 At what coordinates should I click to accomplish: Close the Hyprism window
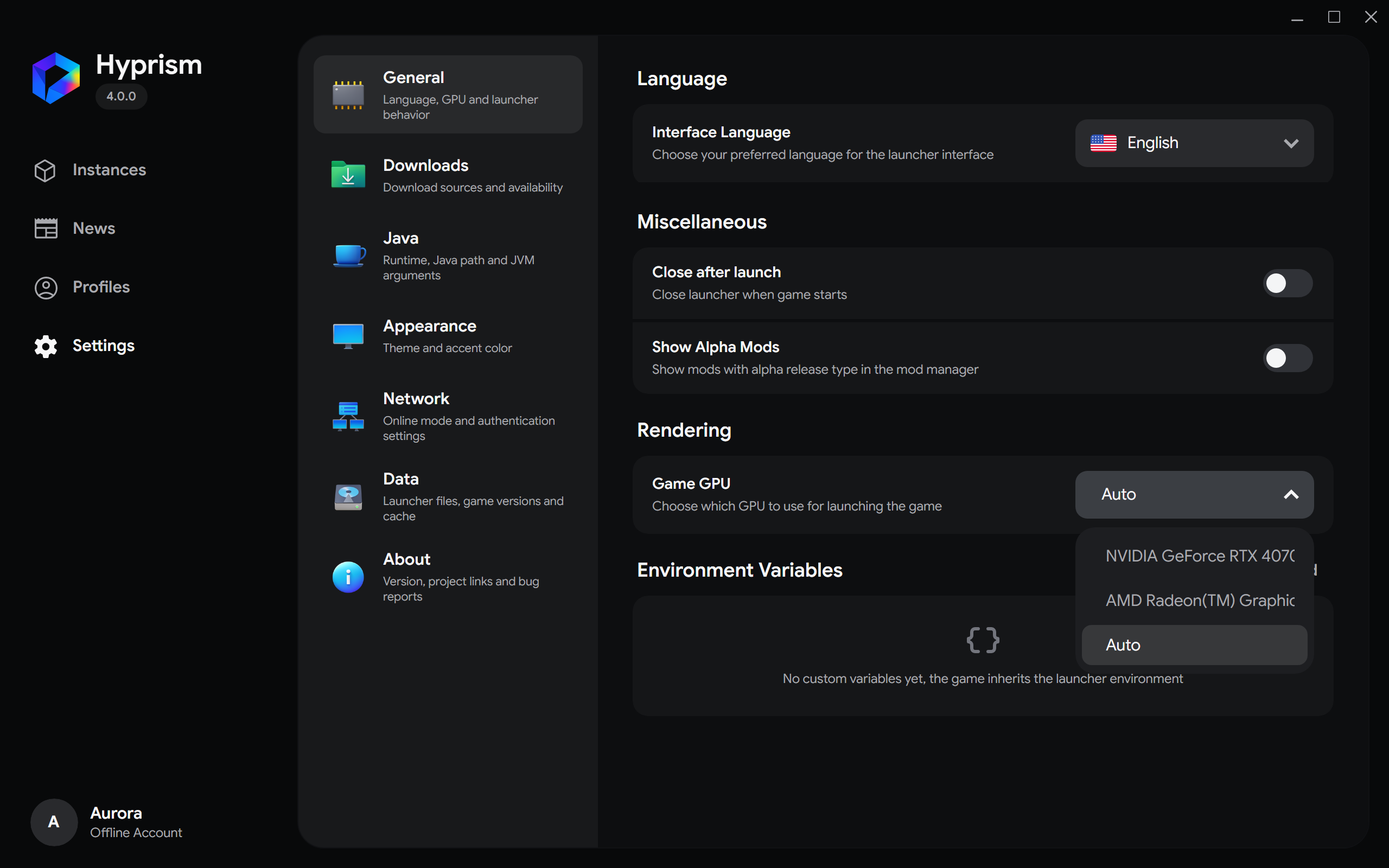pos(1371,17)
